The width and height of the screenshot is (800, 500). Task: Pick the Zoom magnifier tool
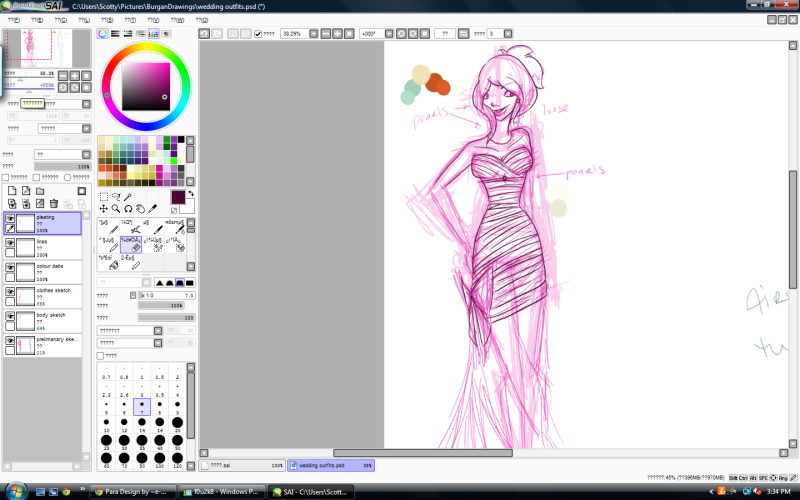(x=116, y=209)
